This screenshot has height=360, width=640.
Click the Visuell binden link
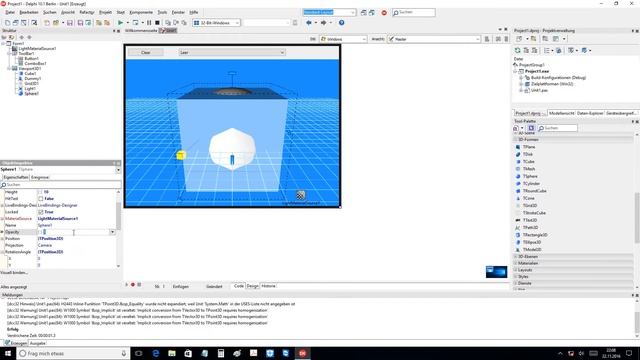tap(14, 272)
